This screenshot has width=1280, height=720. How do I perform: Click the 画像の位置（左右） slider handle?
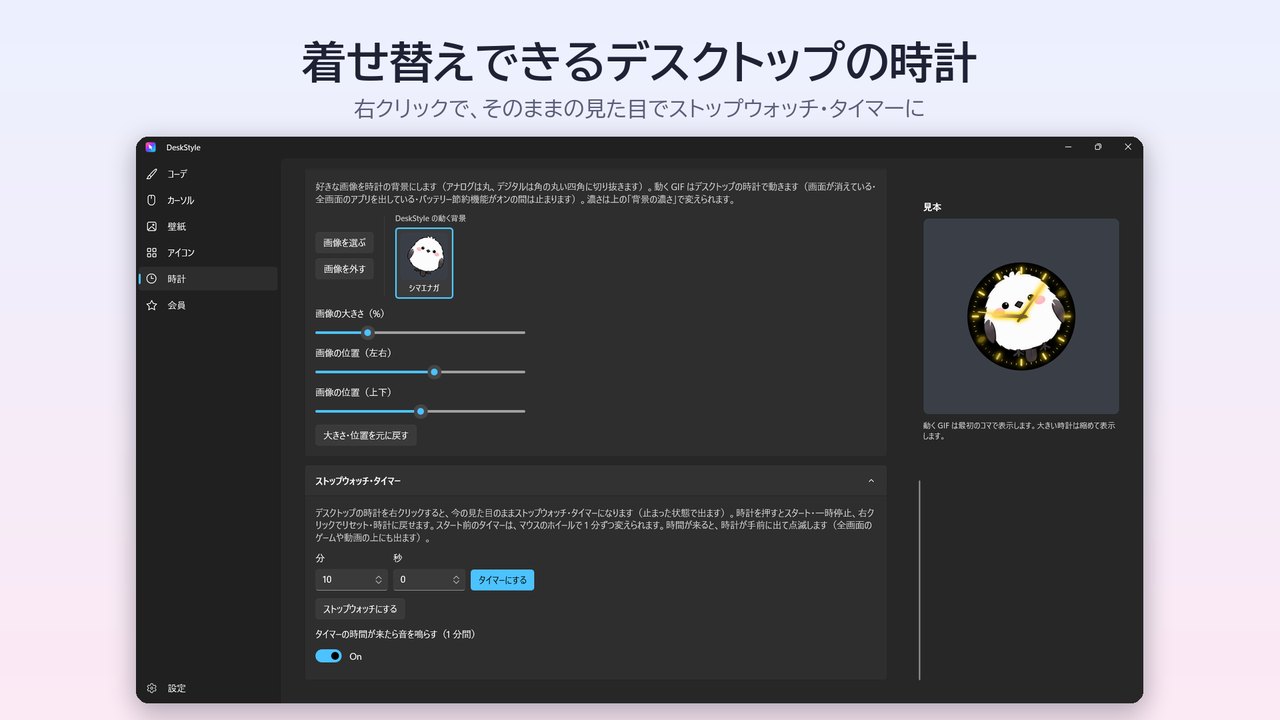click(434, 372)
